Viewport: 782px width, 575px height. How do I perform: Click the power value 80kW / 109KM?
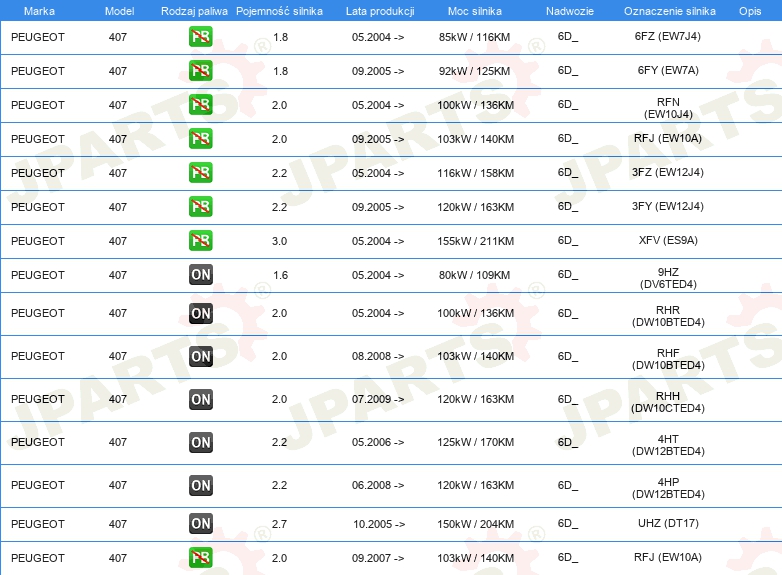(x=474, y=275)
